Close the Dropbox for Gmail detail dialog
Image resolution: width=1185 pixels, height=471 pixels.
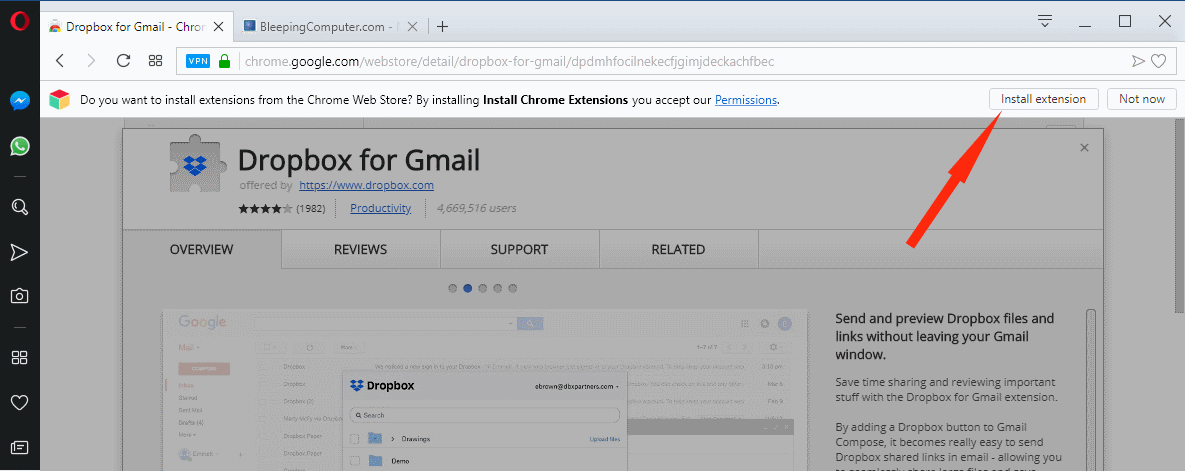coord(1084,148)
